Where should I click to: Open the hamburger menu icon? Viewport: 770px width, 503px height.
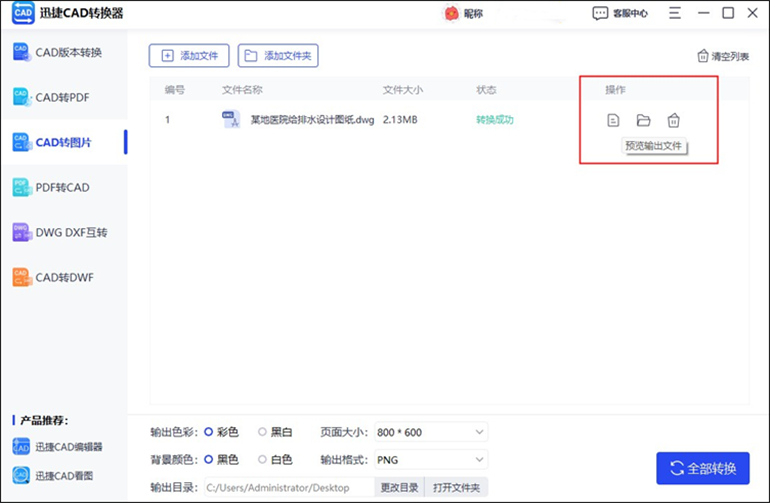pos(675,13)
